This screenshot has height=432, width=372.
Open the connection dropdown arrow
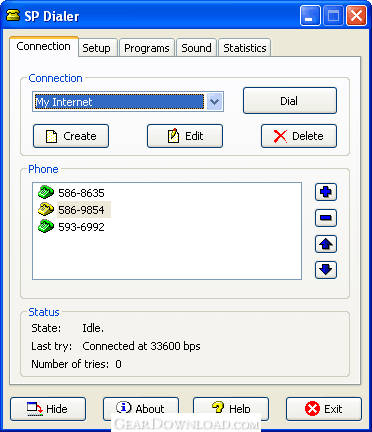coord(214,101)
